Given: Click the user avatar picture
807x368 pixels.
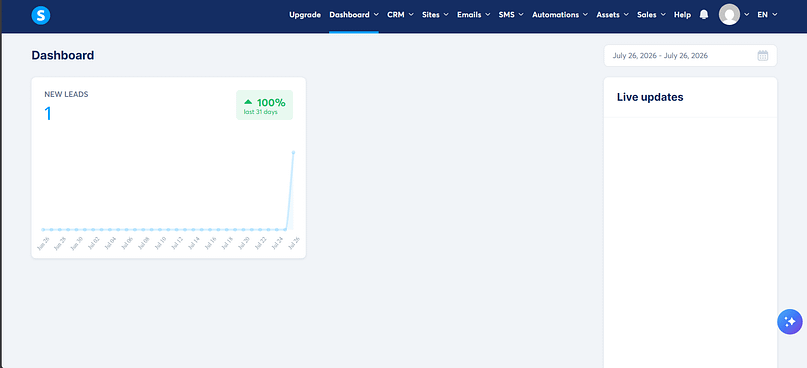Looking at the screenshot, I should tap(729, 14).
